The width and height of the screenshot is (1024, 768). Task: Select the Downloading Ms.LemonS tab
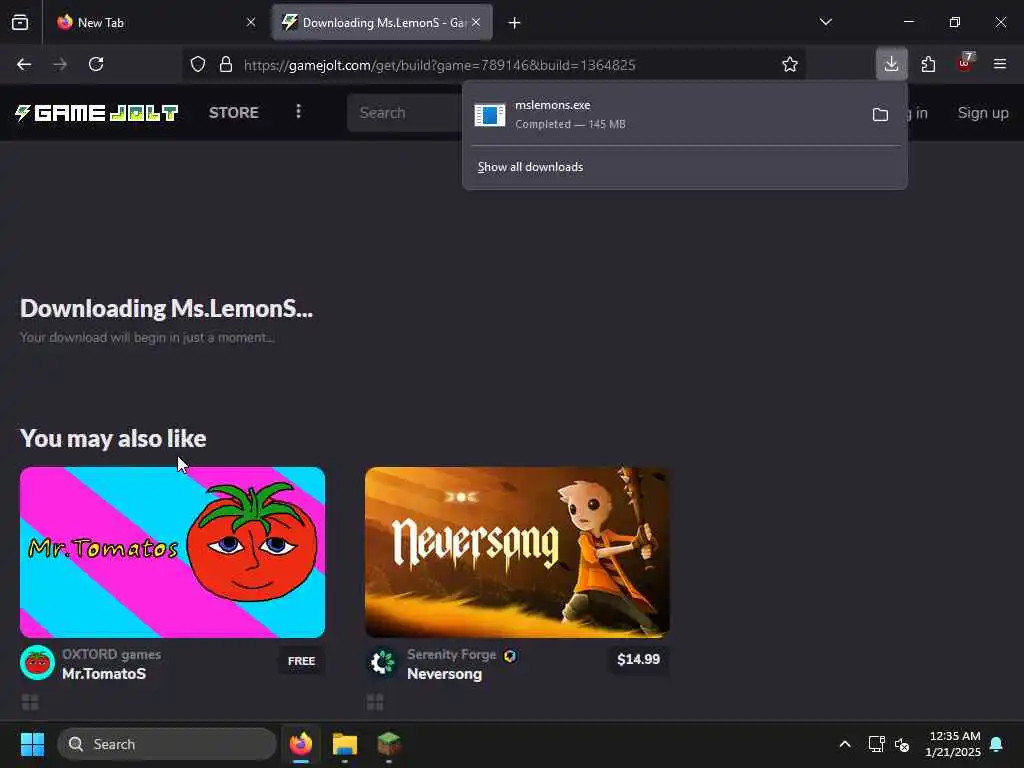(382, 22)
